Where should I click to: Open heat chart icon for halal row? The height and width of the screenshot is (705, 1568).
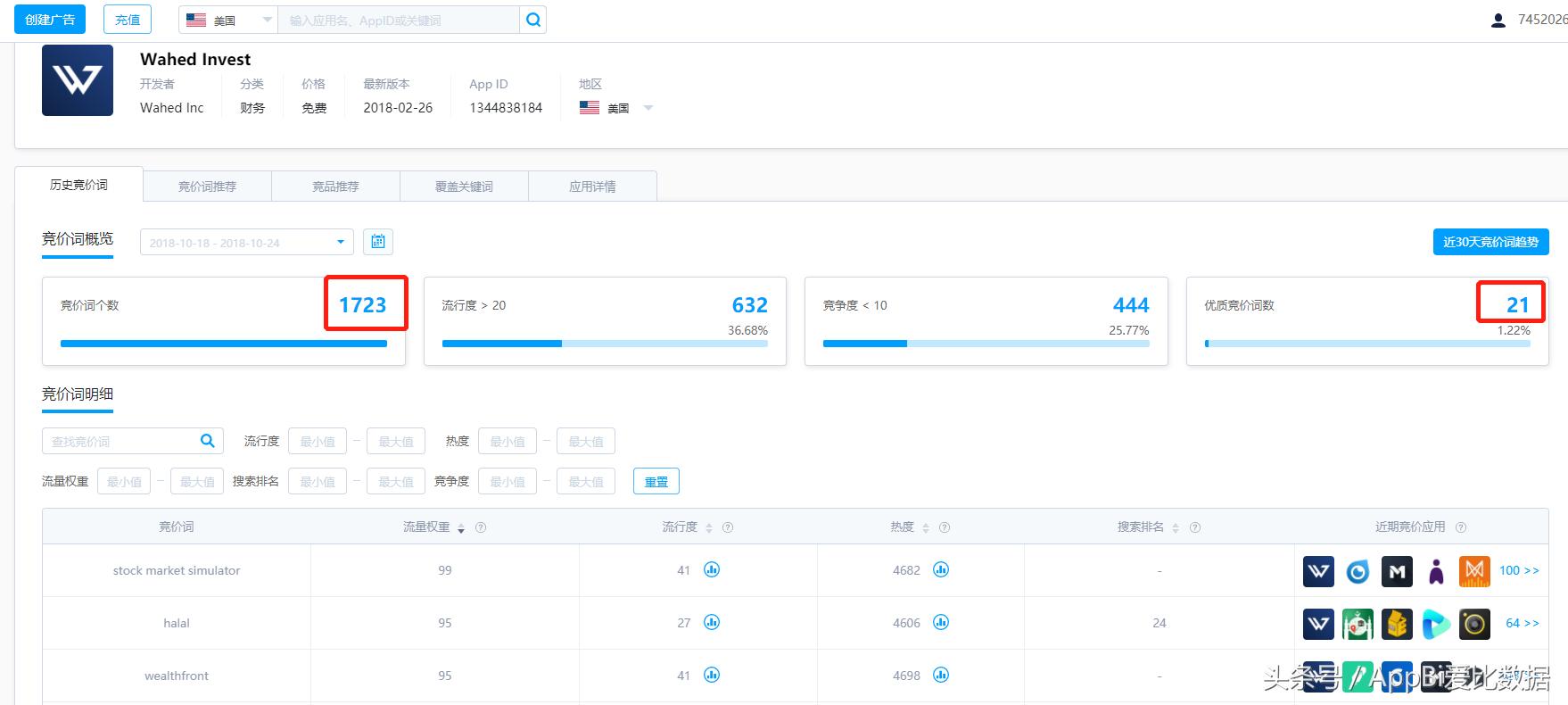[x=941, y=623]
